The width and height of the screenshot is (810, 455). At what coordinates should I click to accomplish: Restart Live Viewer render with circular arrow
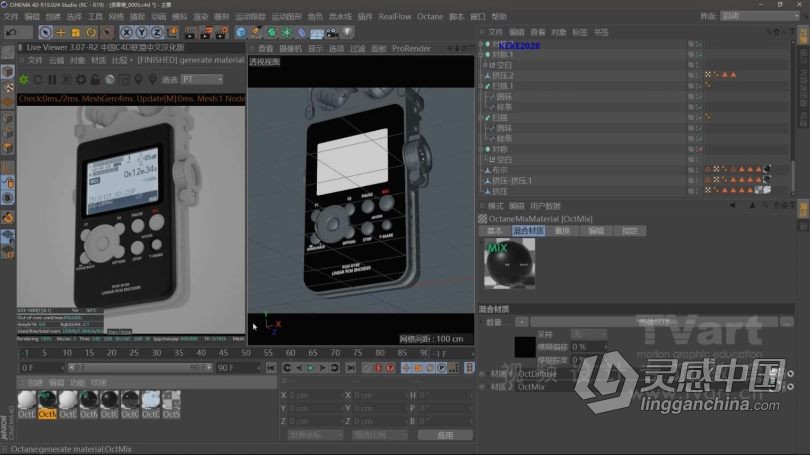pos(38,80)
